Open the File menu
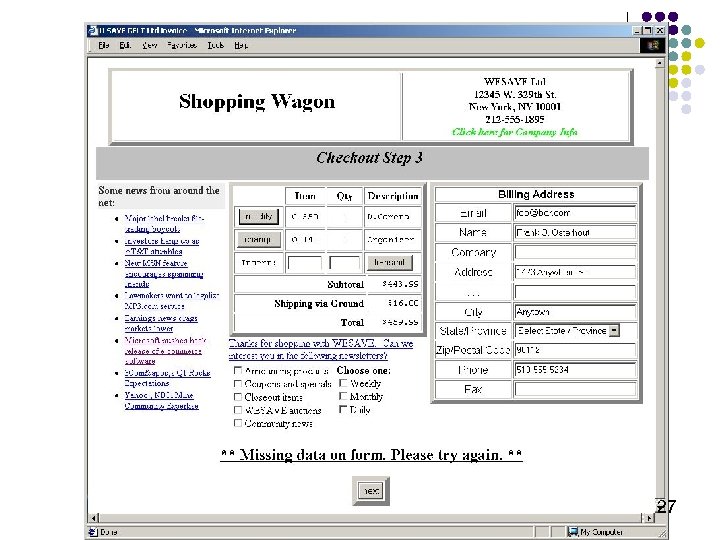This screenshot has height=540, width=720. pos(104,45)
